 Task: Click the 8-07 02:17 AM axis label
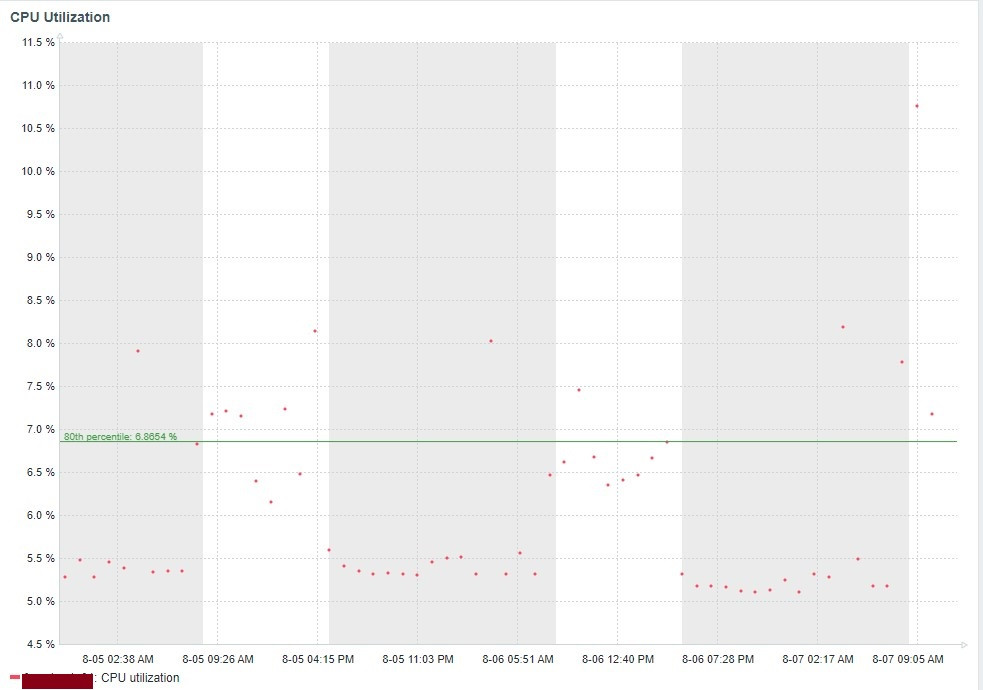[x=817, y=659]
